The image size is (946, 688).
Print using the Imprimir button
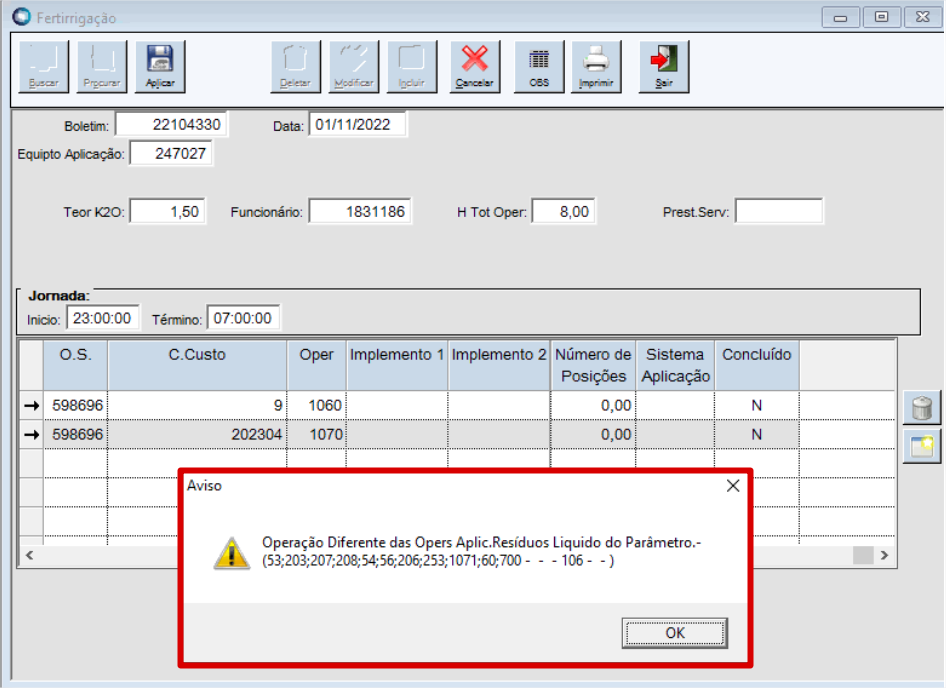(596, 66)
